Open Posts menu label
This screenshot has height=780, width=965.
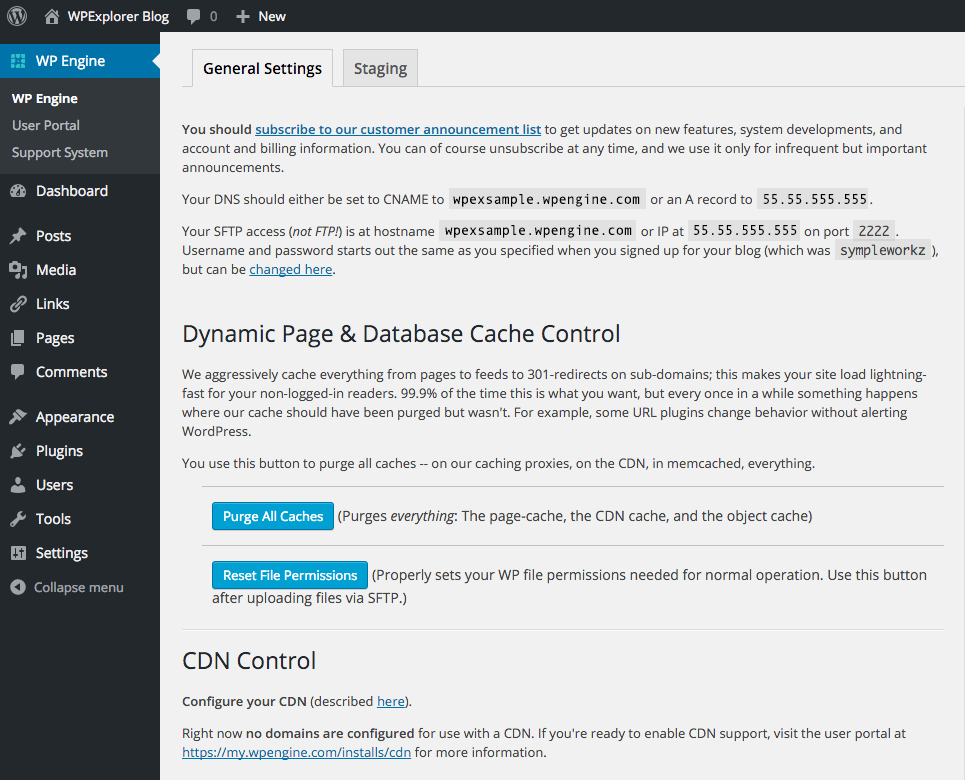click(x=54, y=236)
